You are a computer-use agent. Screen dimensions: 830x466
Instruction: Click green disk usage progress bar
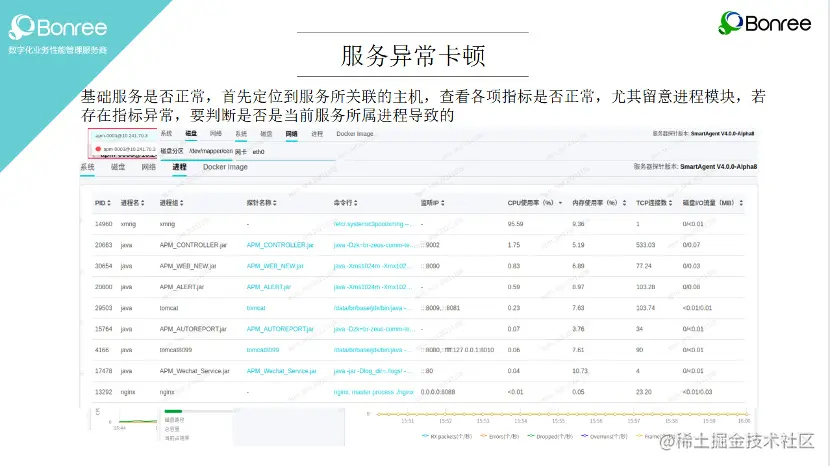click(173, 411)
